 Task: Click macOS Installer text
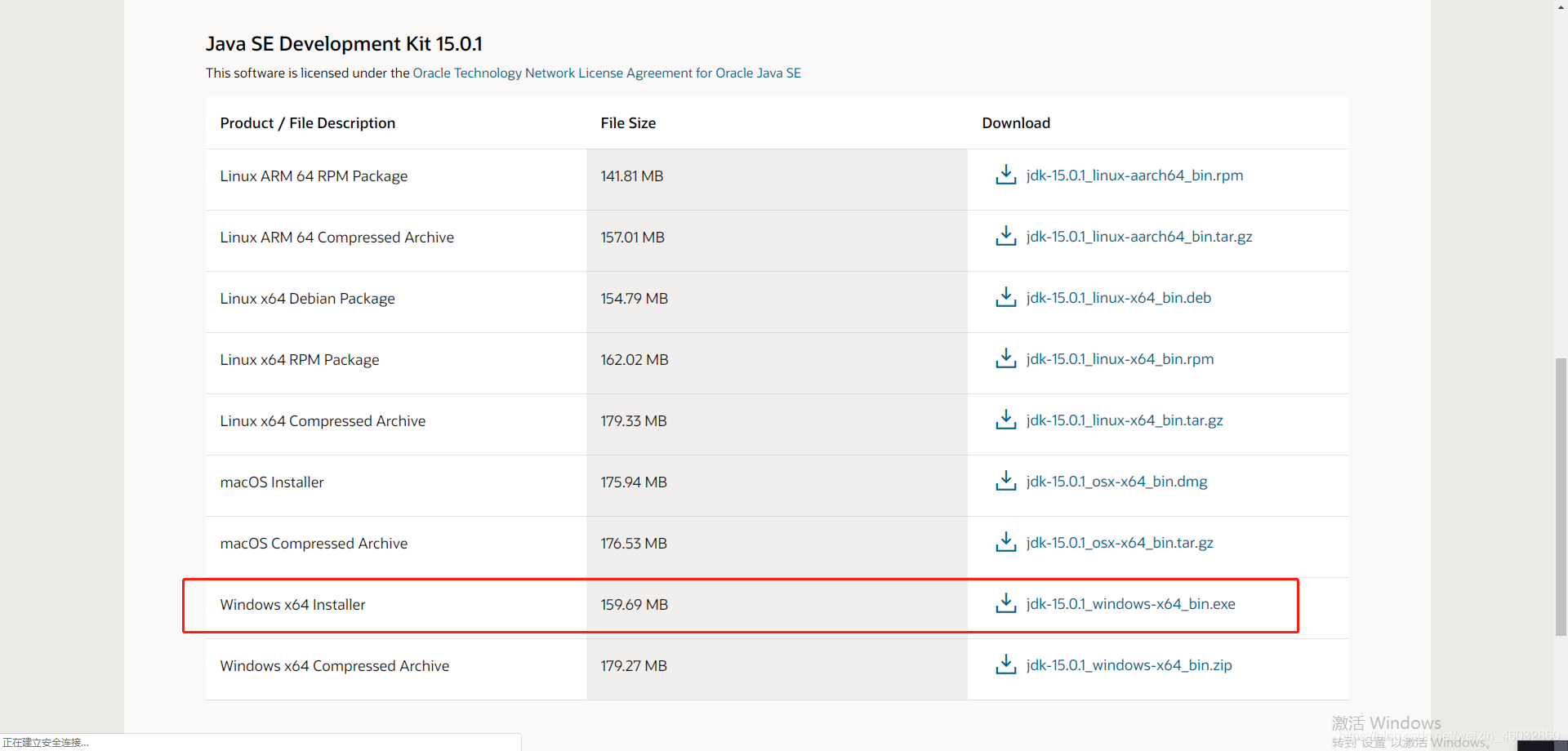[x=272, y=482]
